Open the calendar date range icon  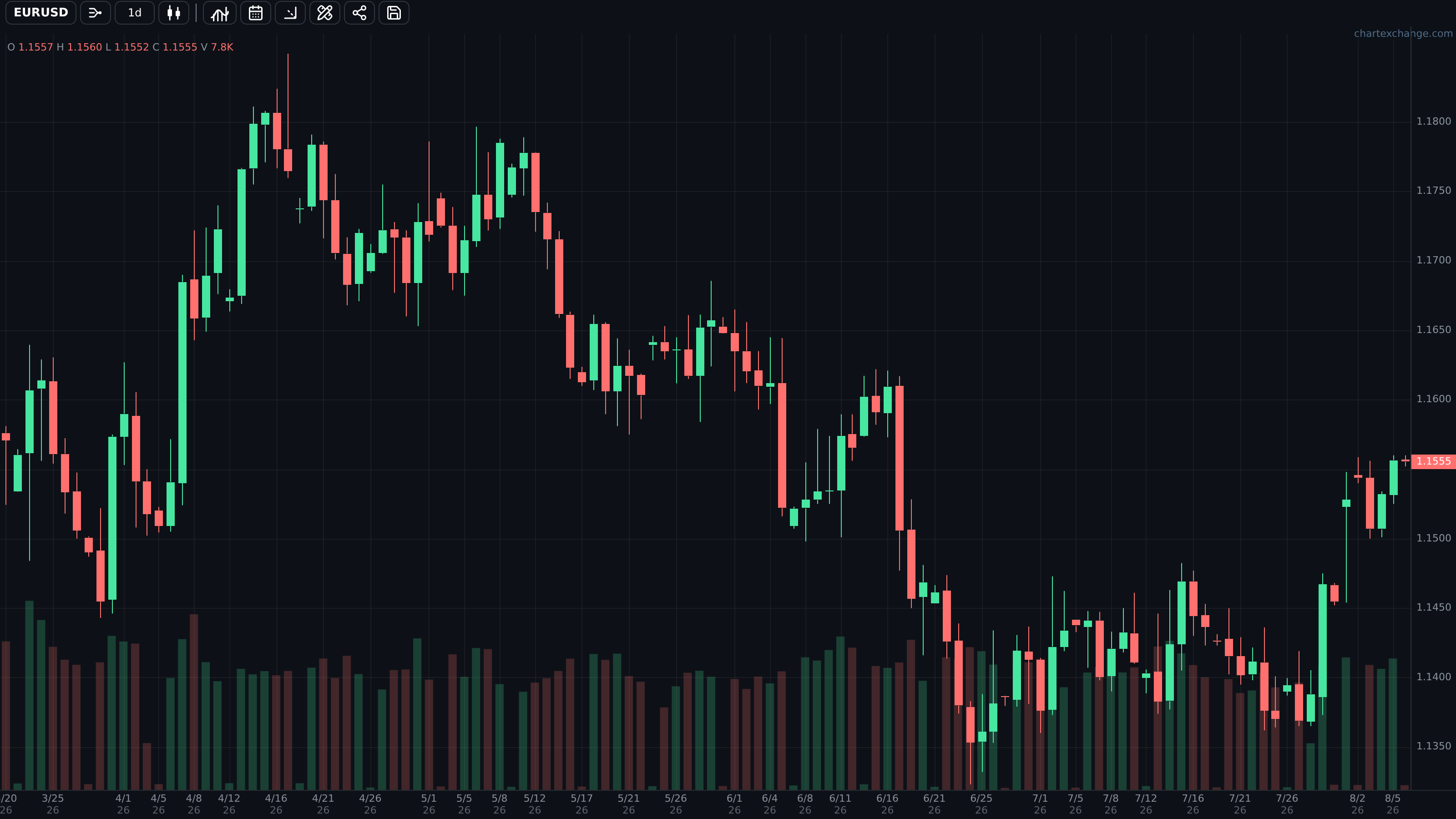[x=255, y=12]
